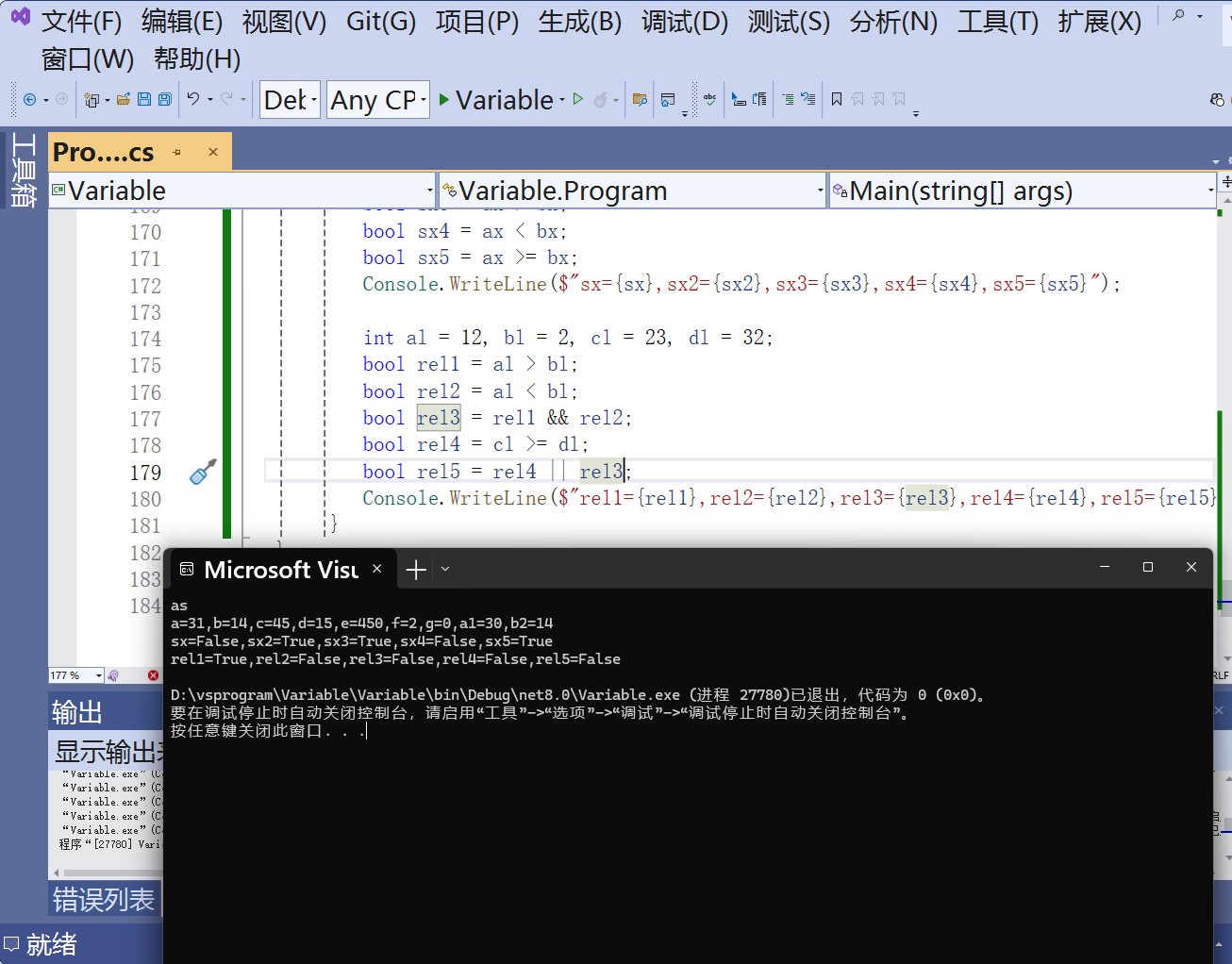The height and width of the screenshot is (964, 1232).
Task: Click the Open File folder icon
Action: (x=124, y=99)
